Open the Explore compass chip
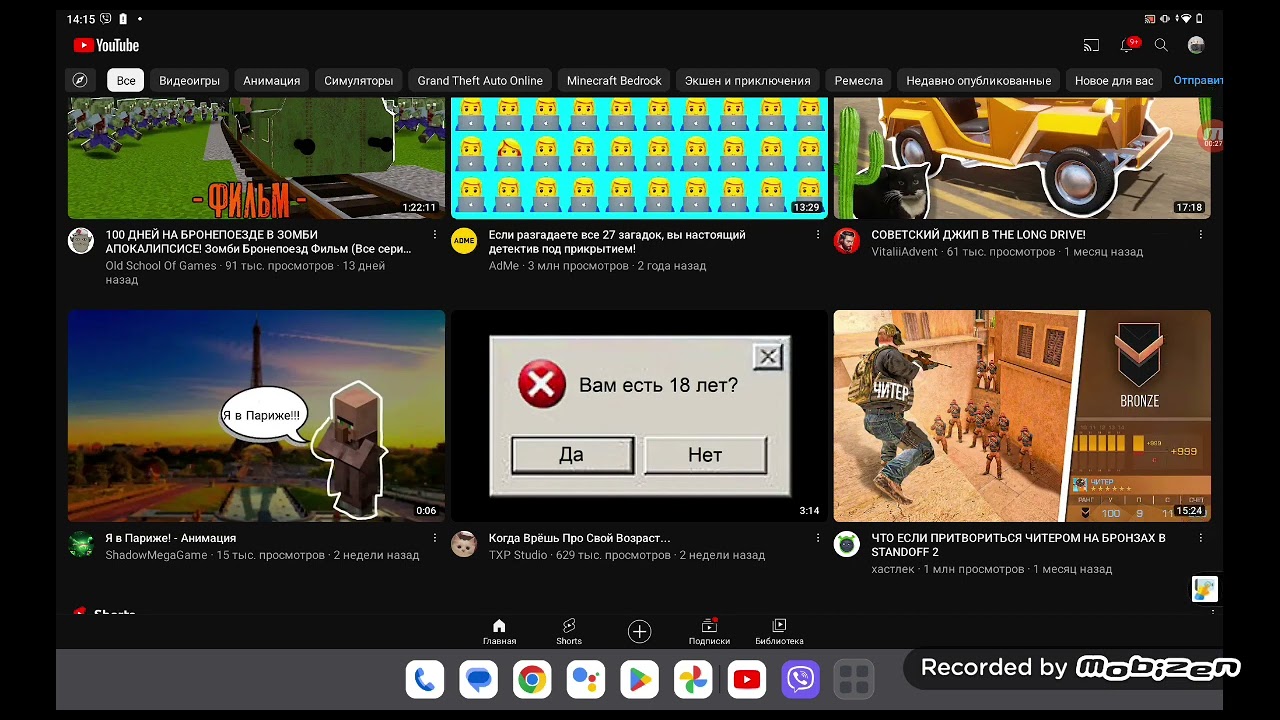 [80, 80]
